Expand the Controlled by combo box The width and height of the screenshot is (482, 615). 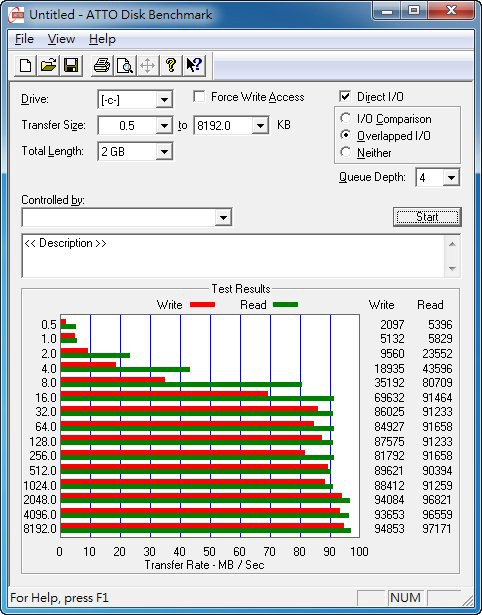pyautogui.click(x=223, y=217)
